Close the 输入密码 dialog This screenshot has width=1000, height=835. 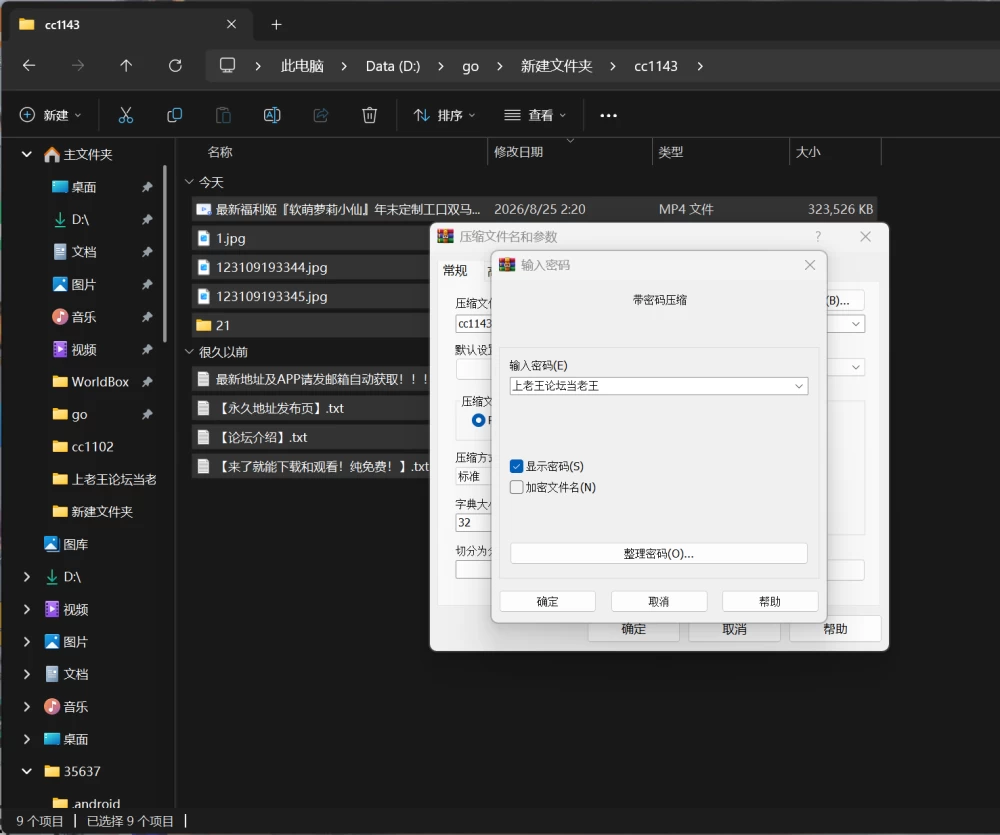(810, 265)
